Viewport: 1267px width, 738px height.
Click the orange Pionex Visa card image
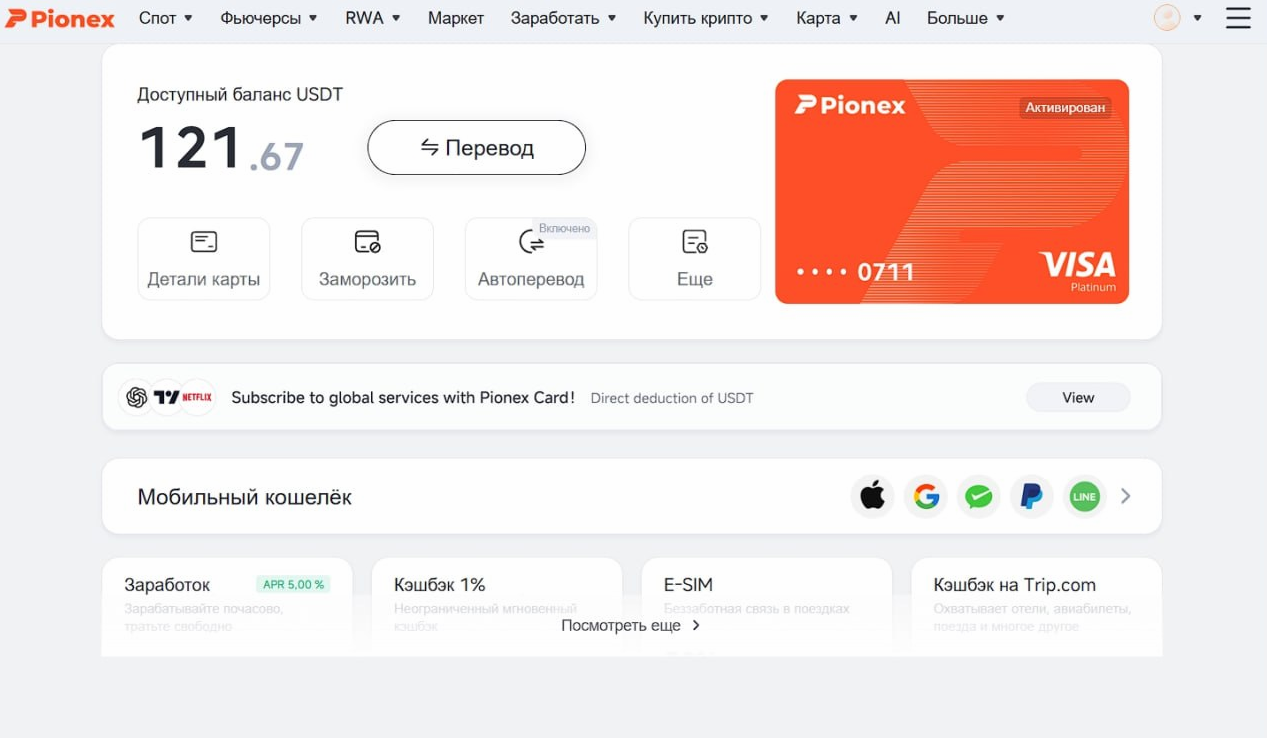[x=952, y=191]
